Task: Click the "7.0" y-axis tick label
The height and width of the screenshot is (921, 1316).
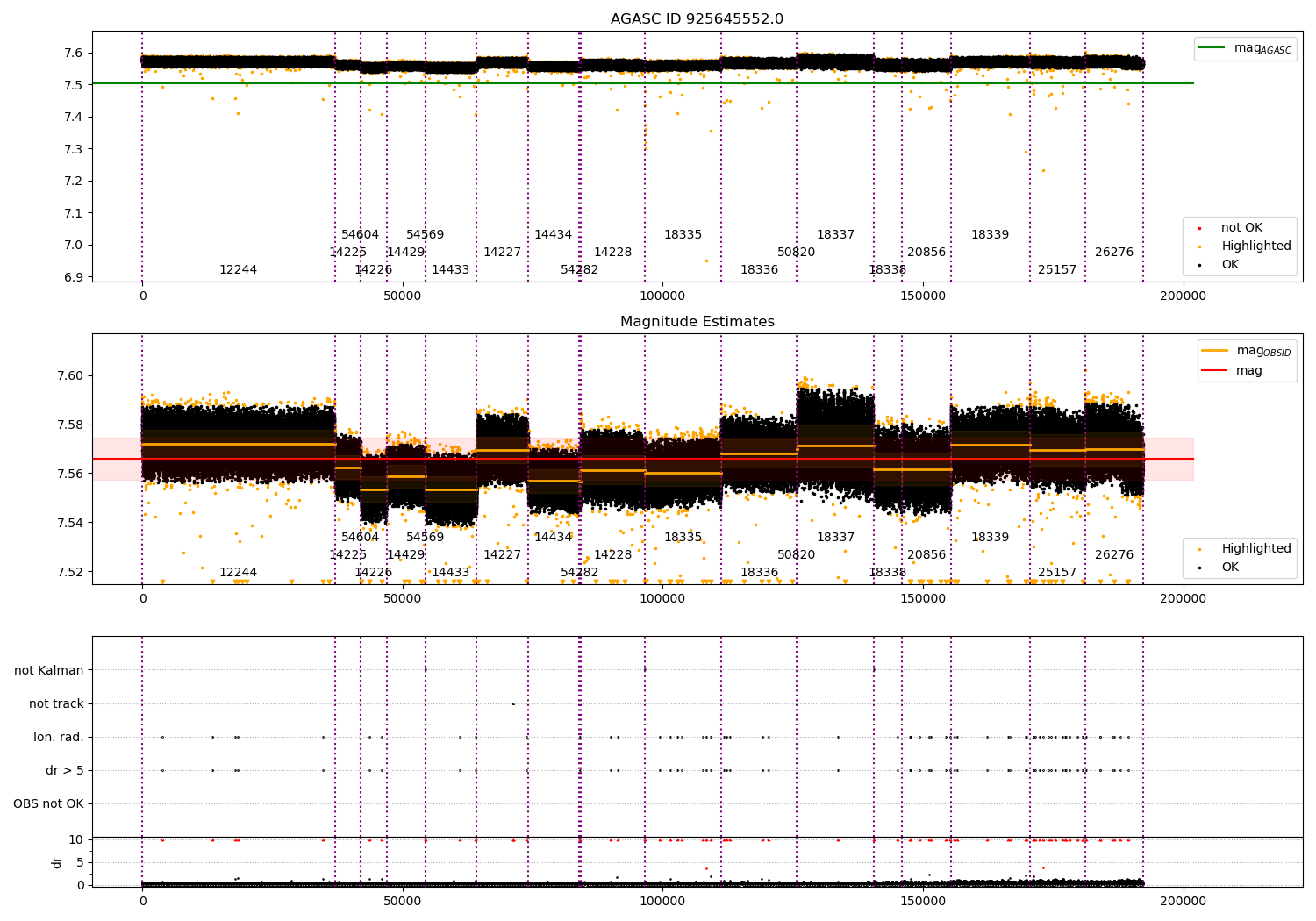Action: [75, 246]
